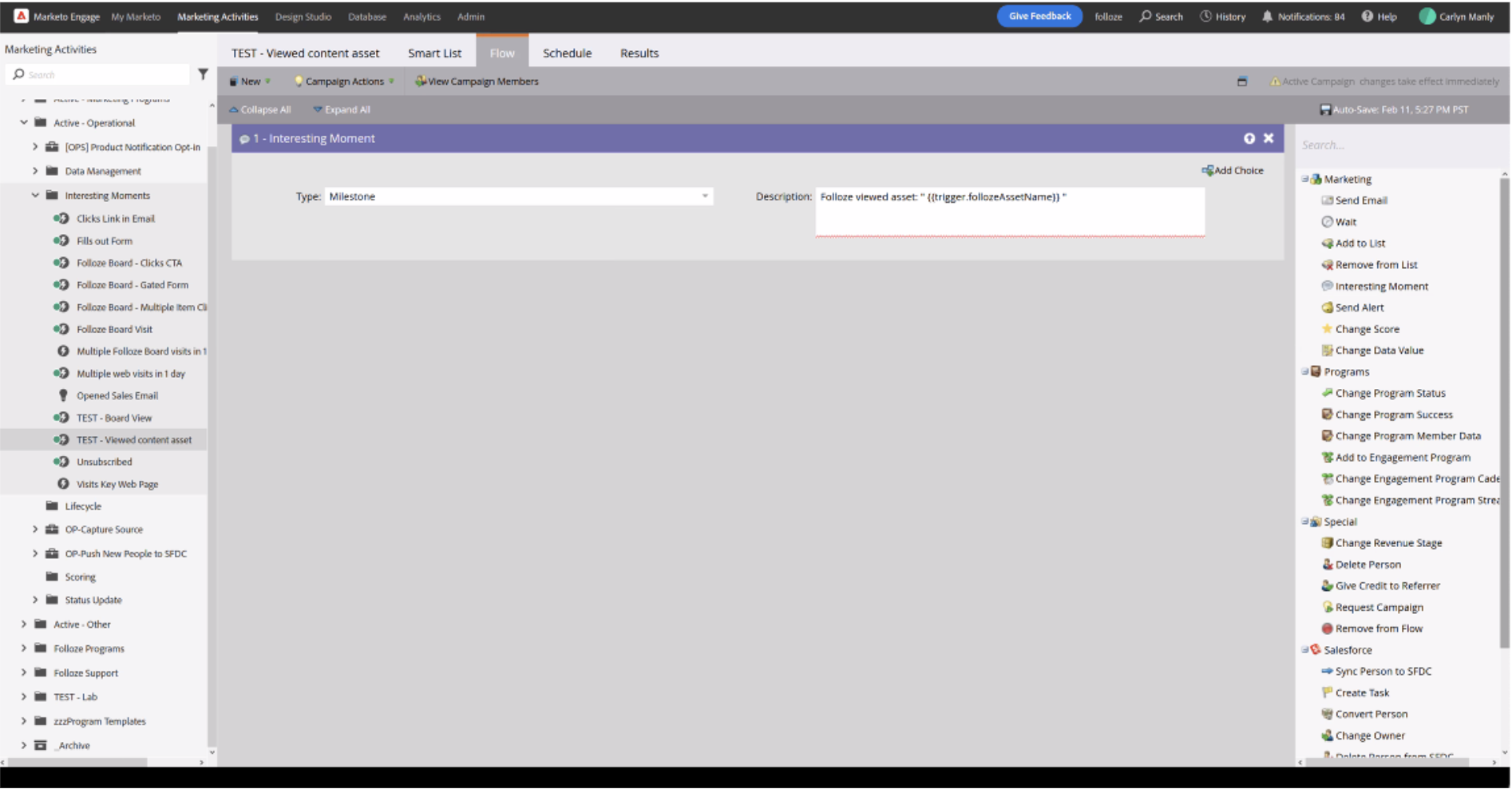
Task: Switch to the Smart List tab
Action: (434, 53)
